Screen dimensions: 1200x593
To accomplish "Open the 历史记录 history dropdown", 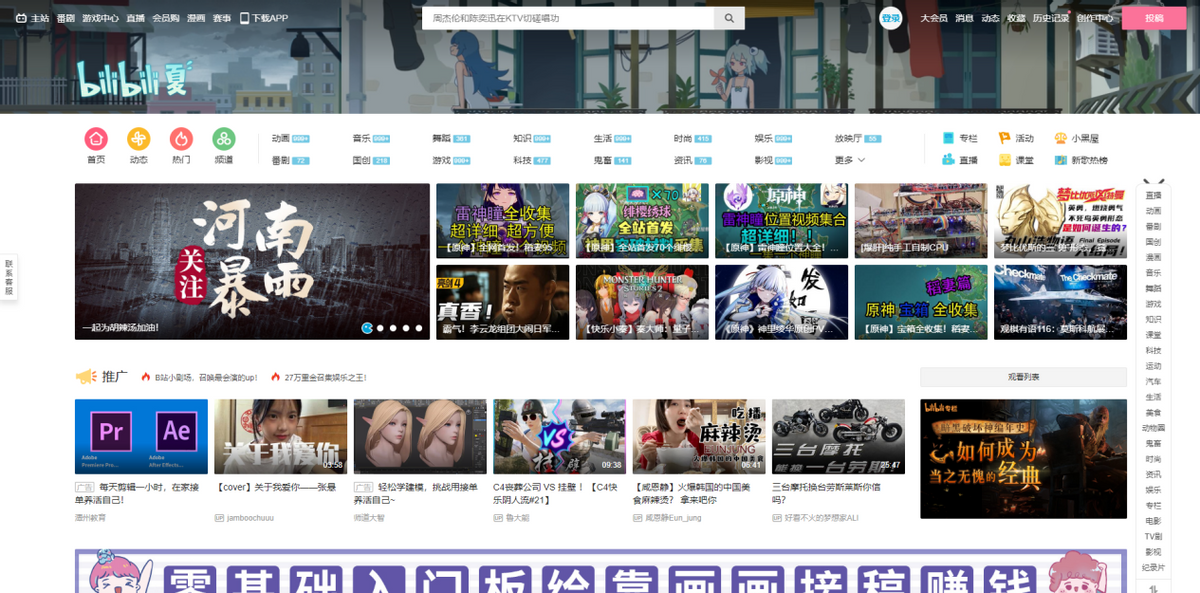I will tap(1051, 18).
